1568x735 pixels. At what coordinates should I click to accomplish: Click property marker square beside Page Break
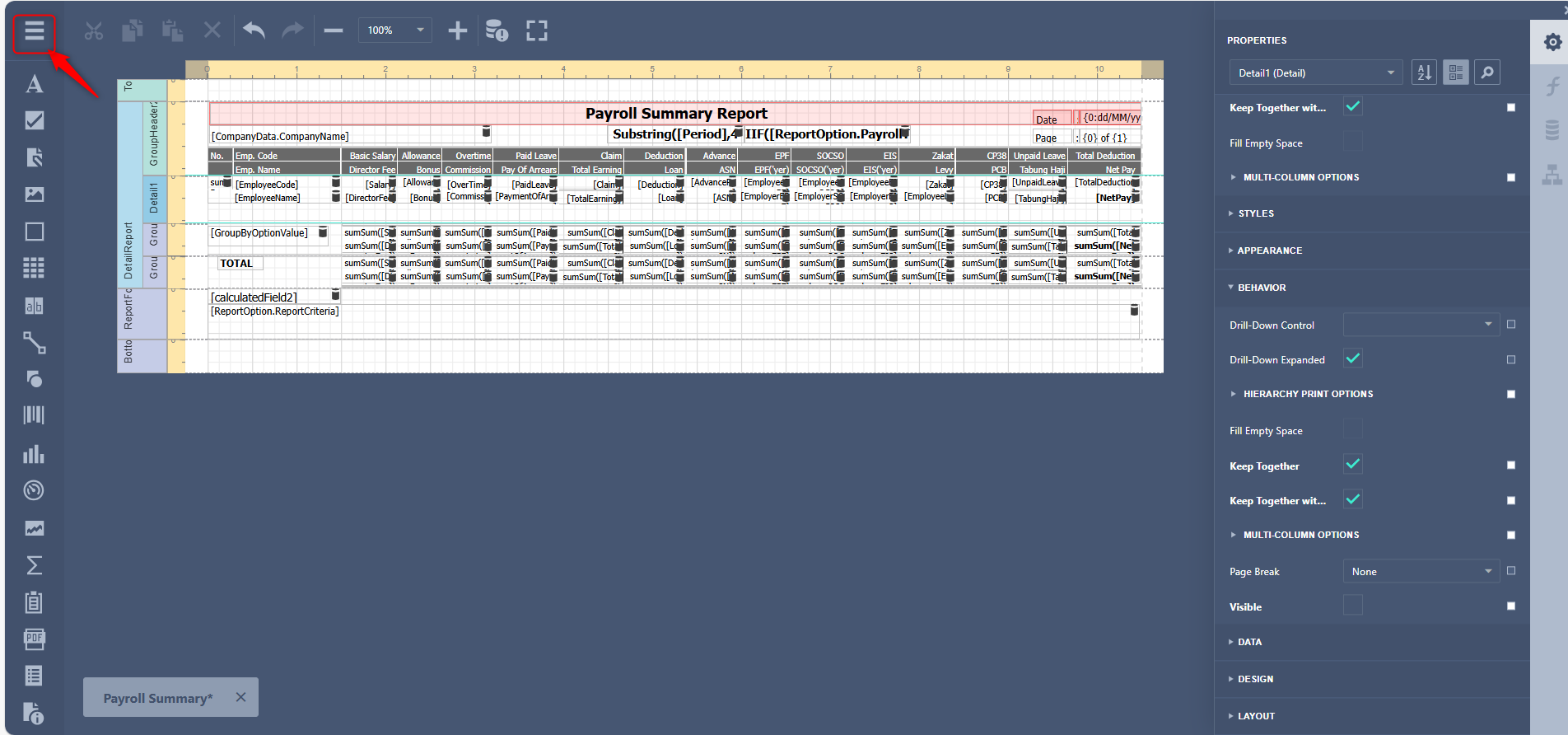tap(1511, 570)
